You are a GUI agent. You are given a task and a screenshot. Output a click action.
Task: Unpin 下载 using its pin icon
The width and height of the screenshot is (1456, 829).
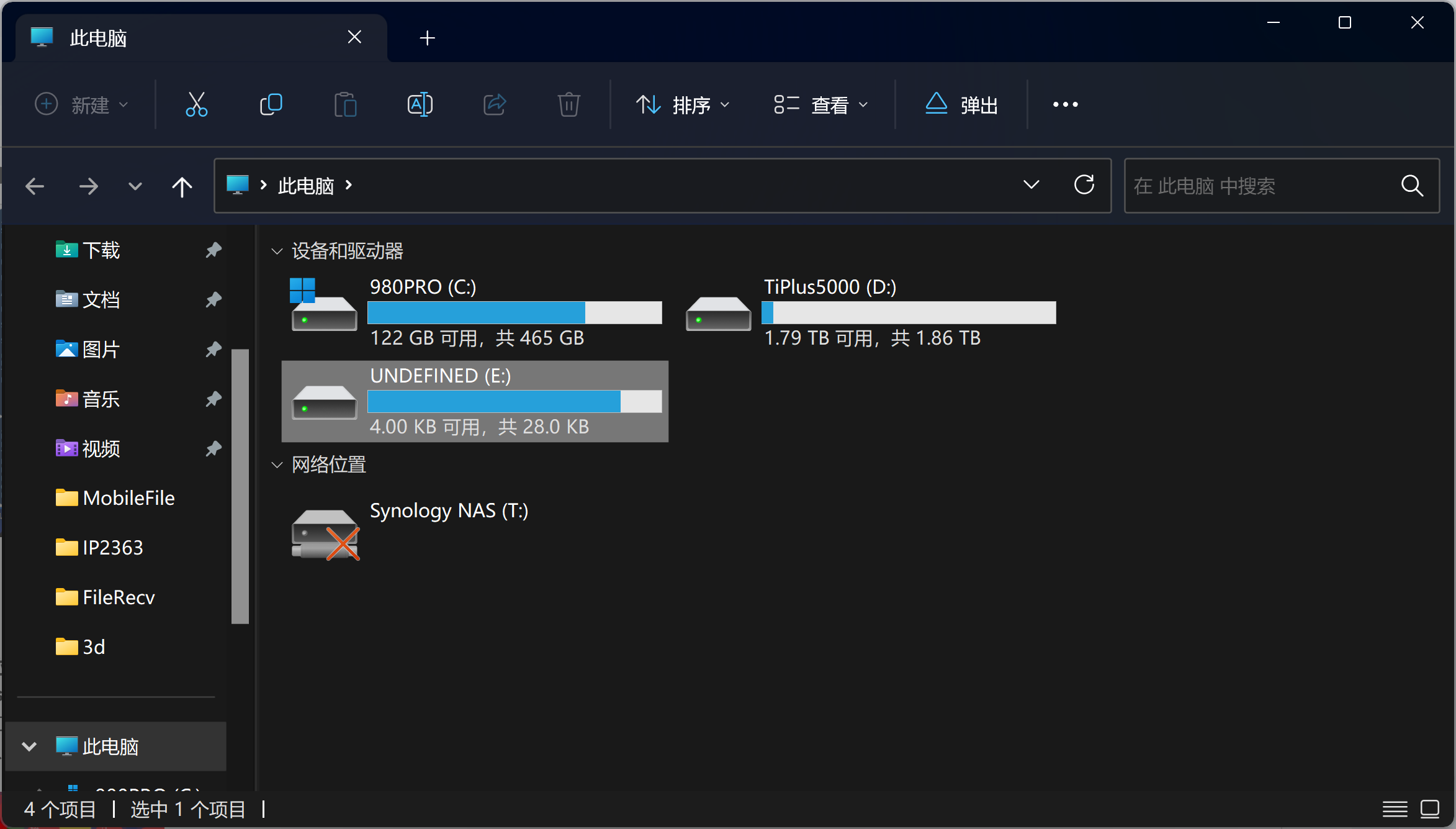pos(213,250)
